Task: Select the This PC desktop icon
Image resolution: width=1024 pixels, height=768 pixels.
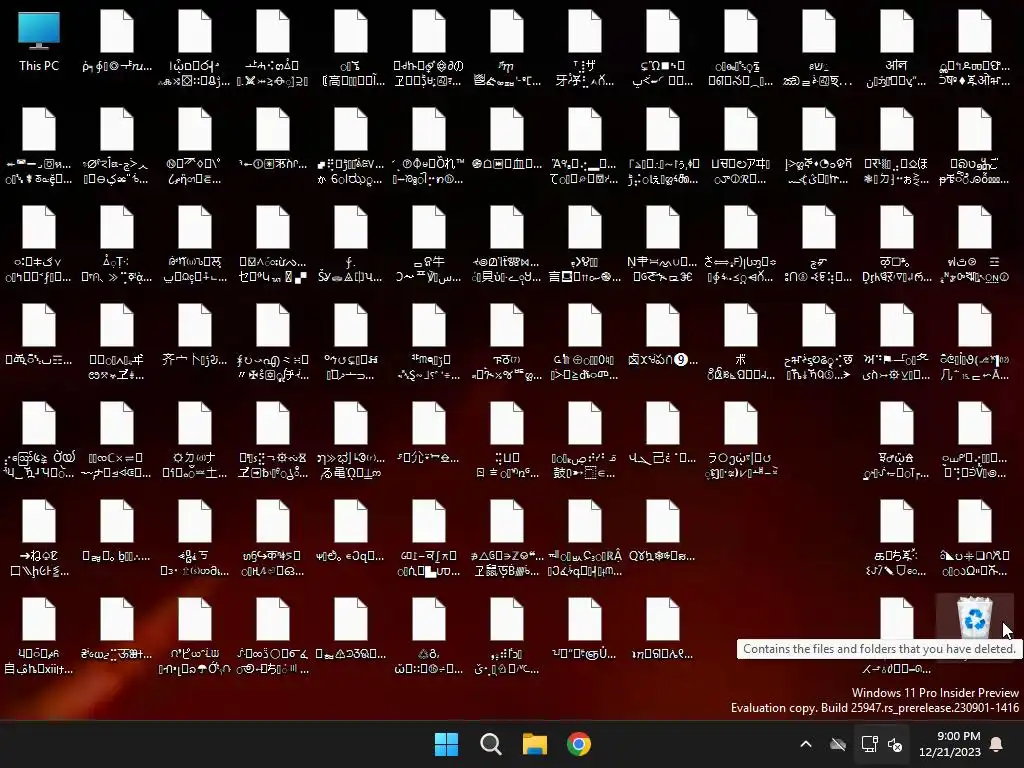Action: click(x=39, y=41)
